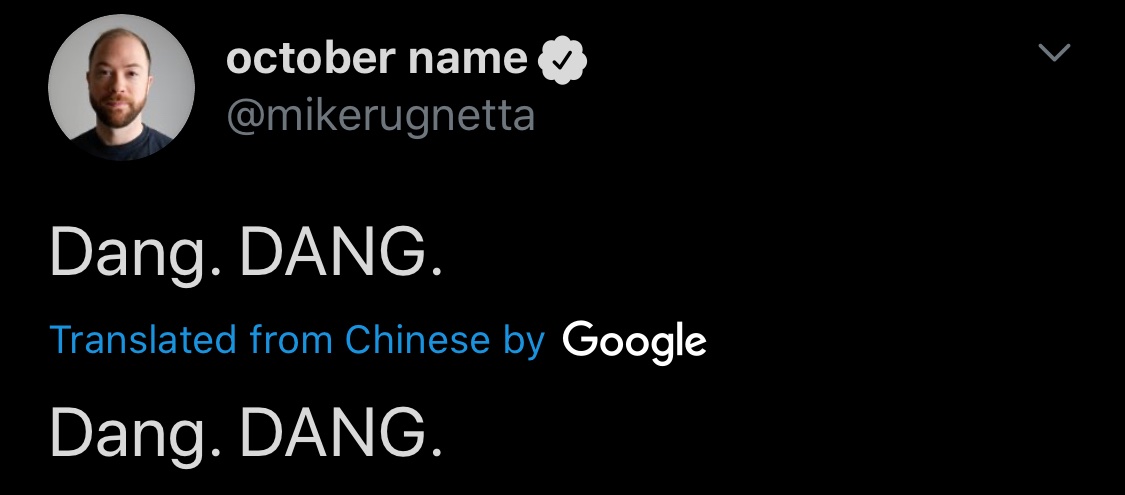Screen dimensions: 1125x495
Task: Click the word "from" in translation attribution
Action: [x=291, y=339]
